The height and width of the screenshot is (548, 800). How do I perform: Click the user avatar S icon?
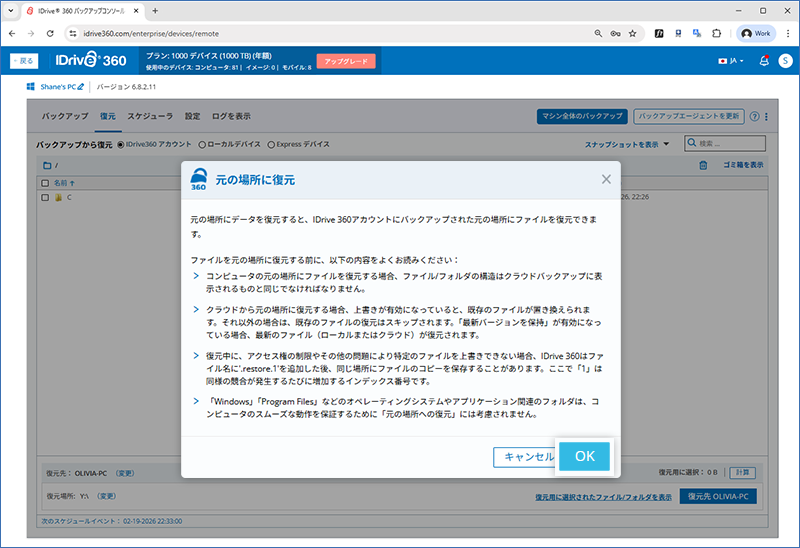tap(785, 61)
